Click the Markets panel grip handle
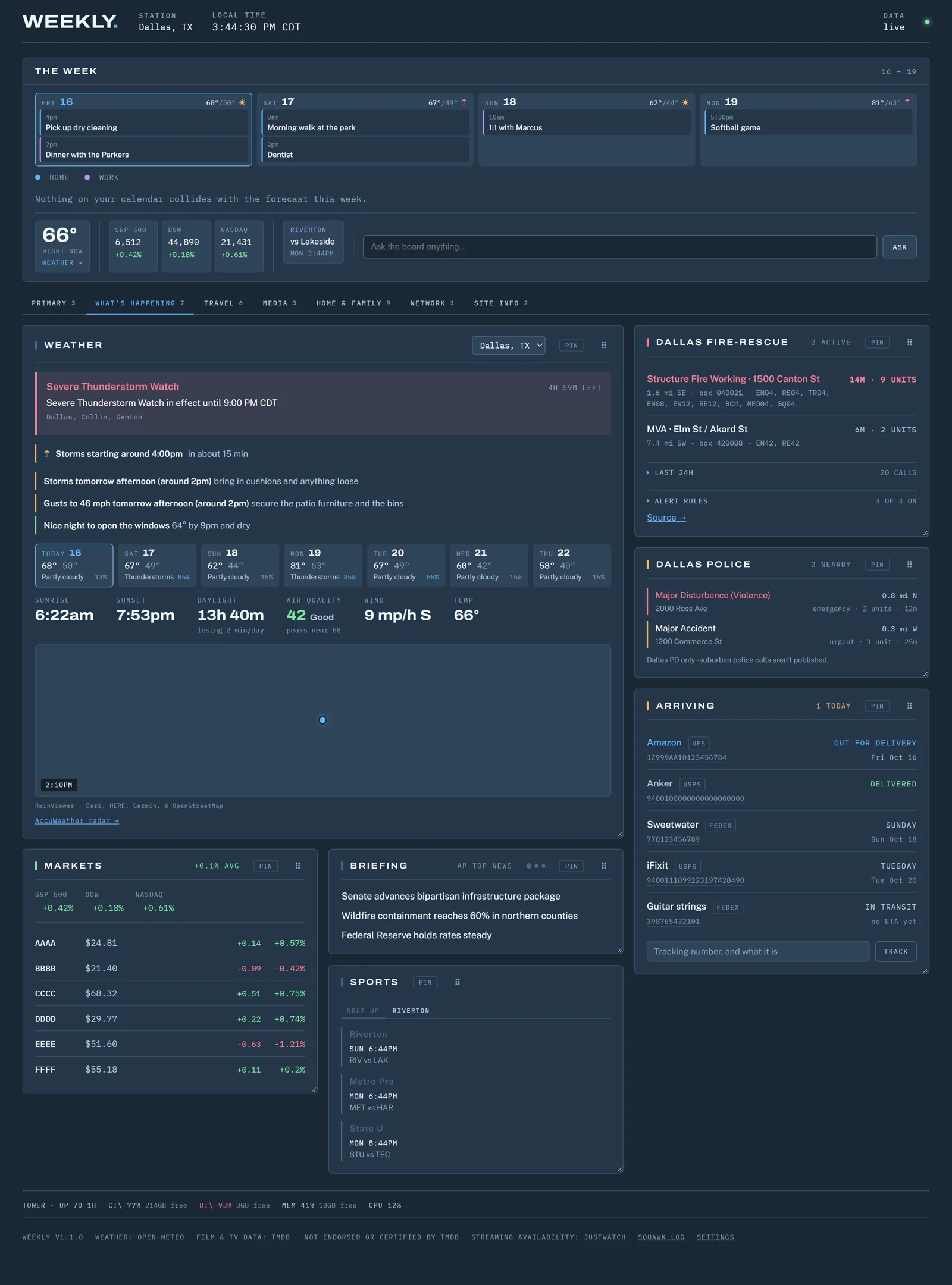Image resolution: width=952 pixels, height=1285 pixels. [297, 866]
